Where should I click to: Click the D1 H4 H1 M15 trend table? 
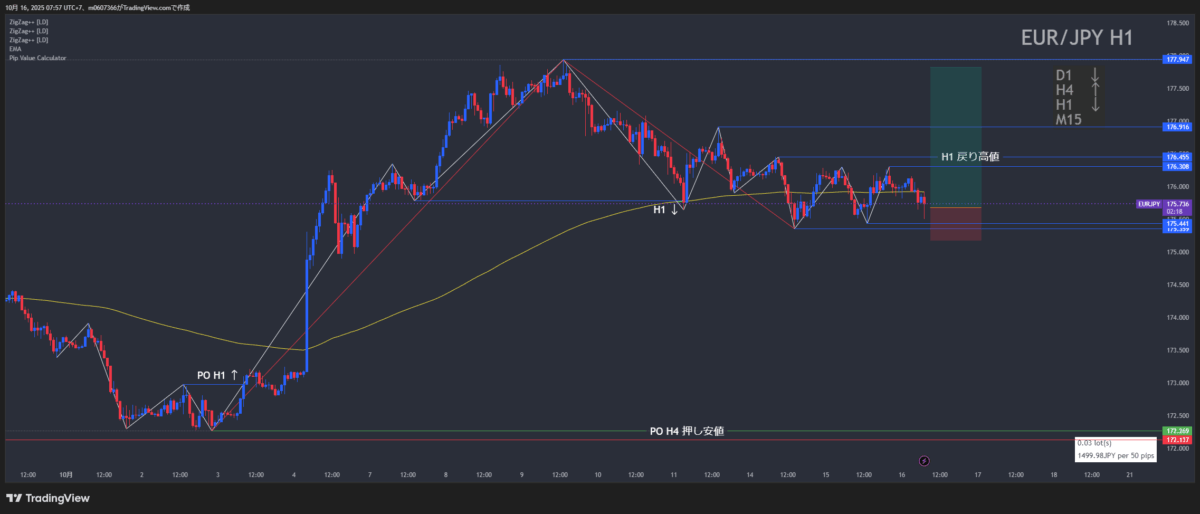tap(1078, 97)
